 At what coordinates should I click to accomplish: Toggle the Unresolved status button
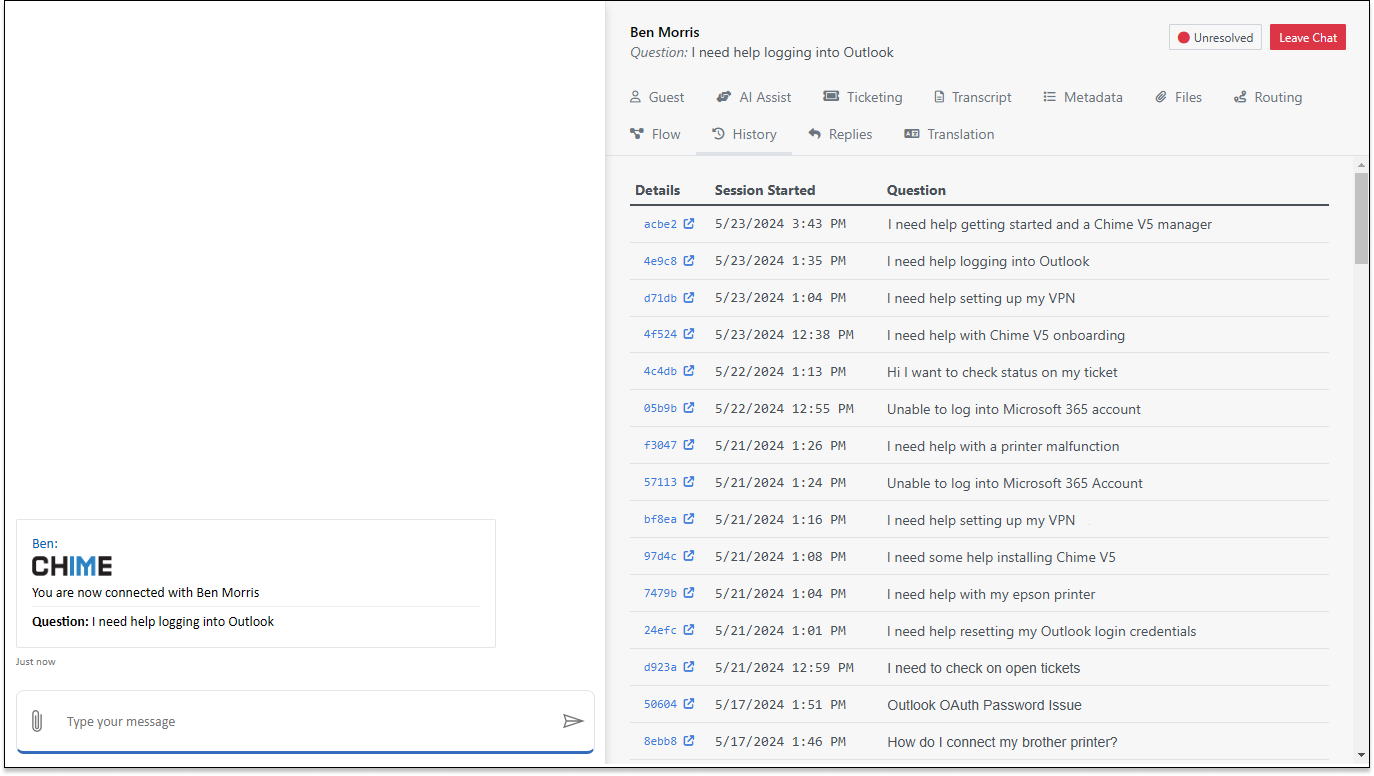(x=1215, y=38)
